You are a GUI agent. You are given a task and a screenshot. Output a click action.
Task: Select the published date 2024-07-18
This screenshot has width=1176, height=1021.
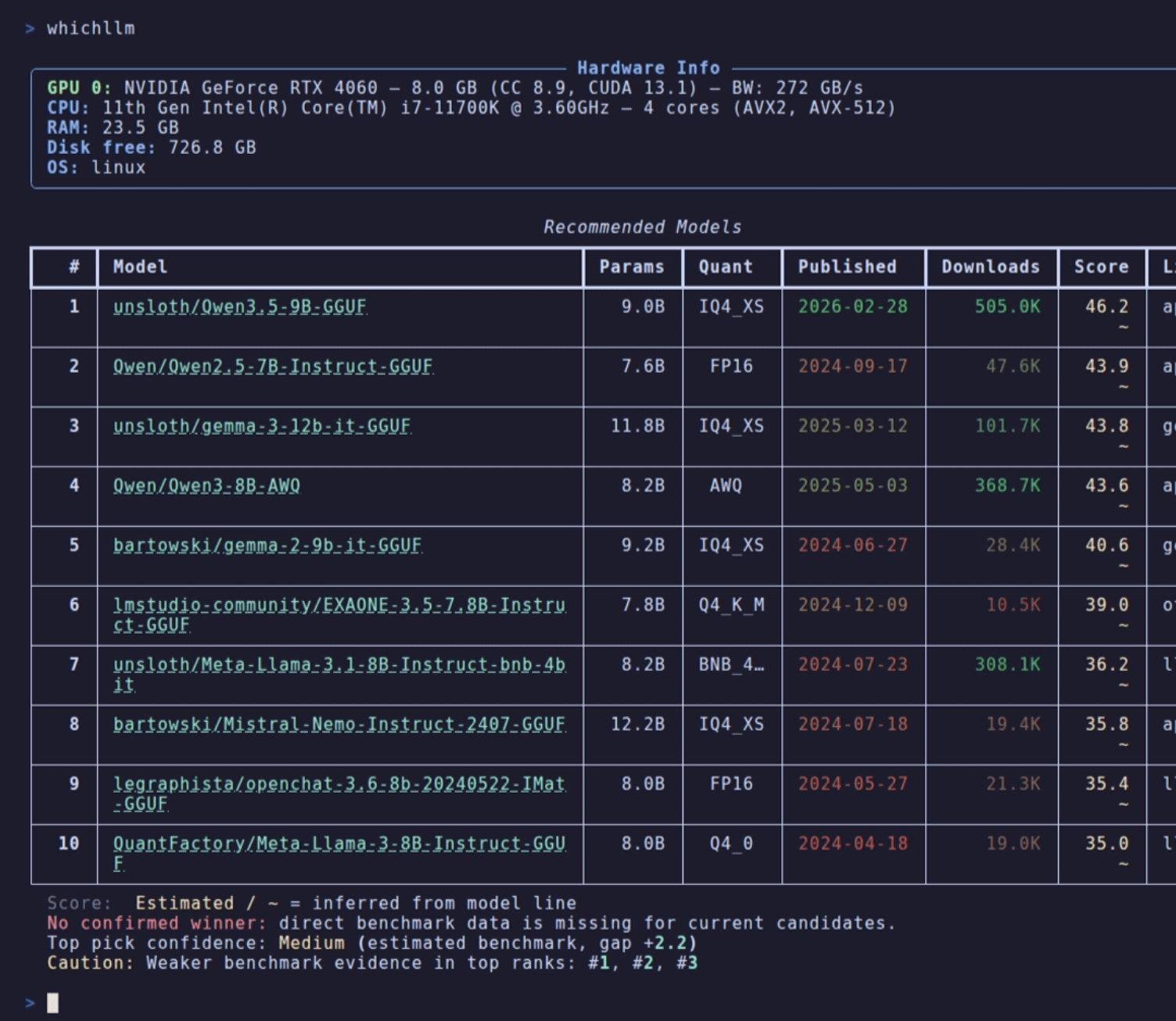pyautogui.click(x=853, y=724)
